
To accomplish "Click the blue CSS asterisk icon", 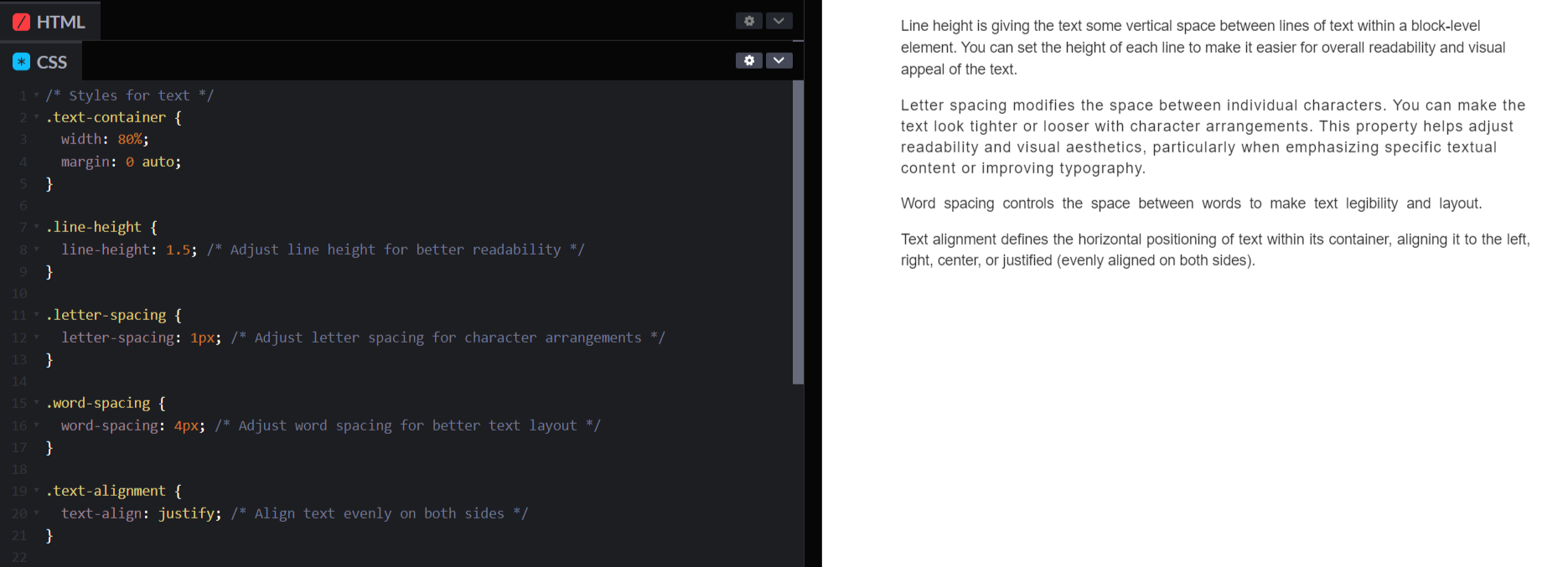I will pos(22,62).
